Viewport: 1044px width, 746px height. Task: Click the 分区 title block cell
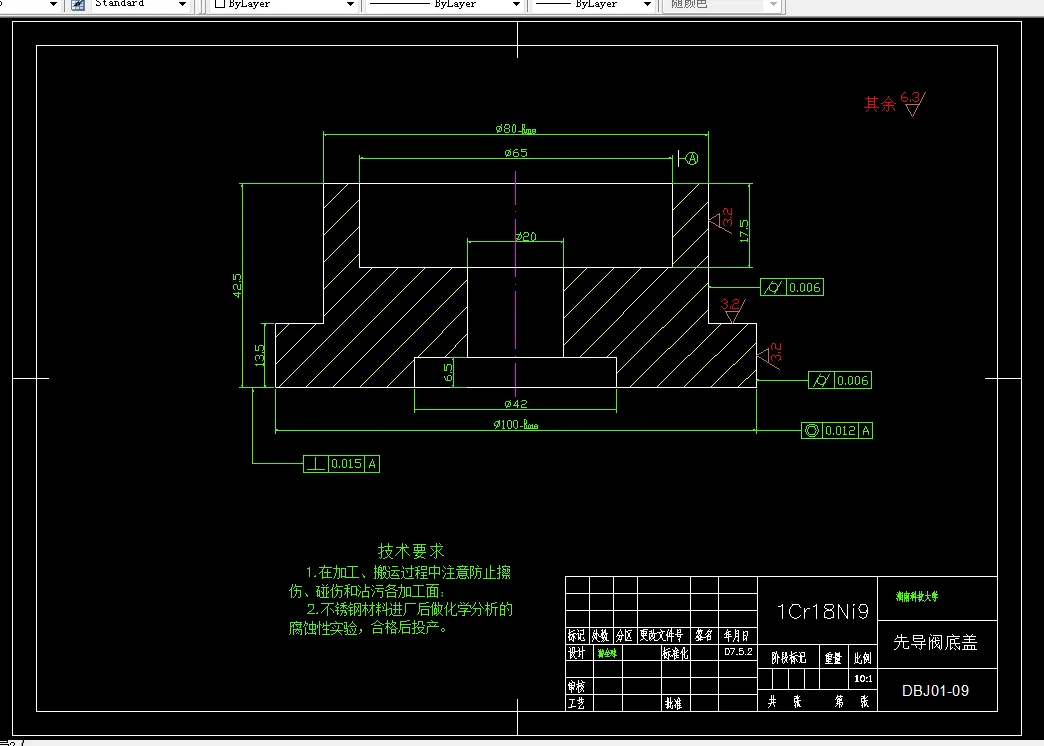coord(625,635)
